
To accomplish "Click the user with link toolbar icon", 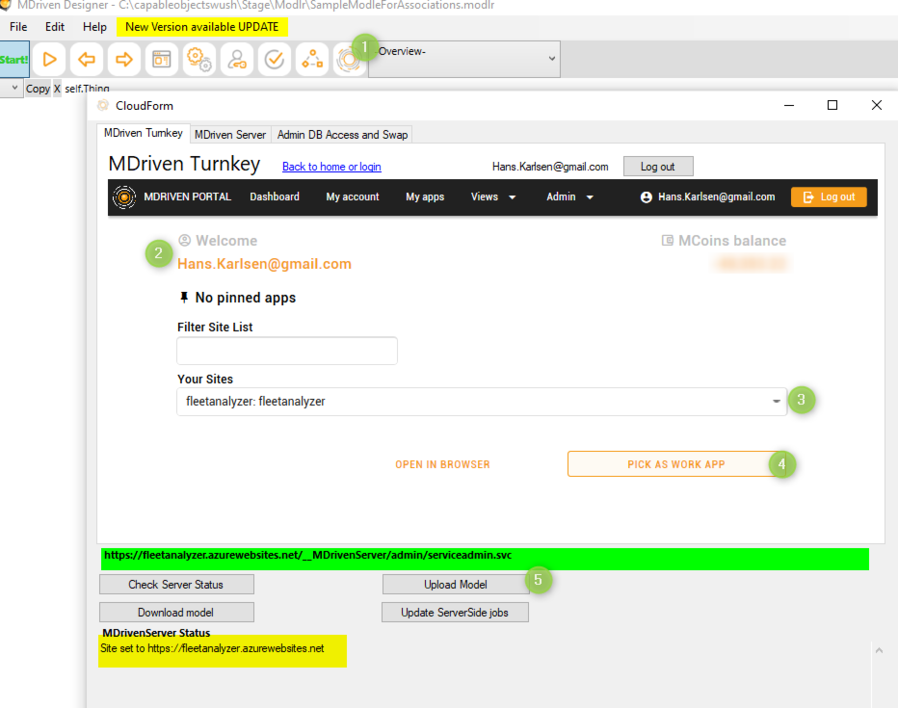I will [237, 59].
